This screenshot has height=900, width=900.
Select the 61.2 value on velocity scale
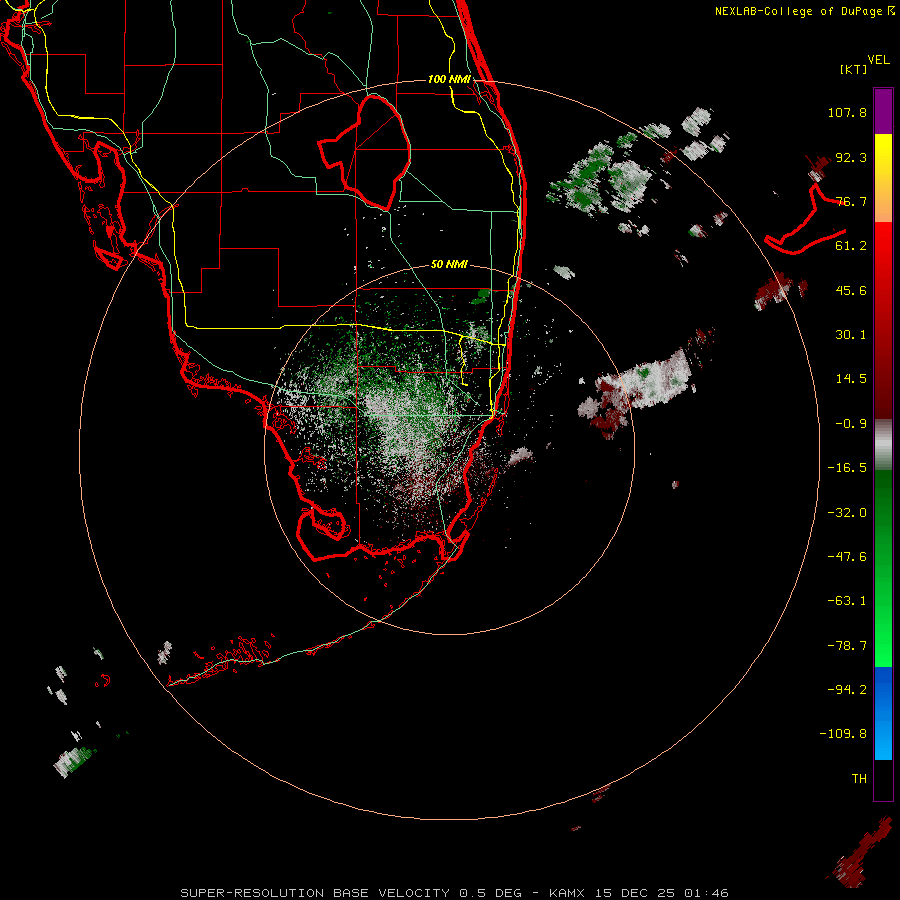pyautogui.click(x=851, y=246)
